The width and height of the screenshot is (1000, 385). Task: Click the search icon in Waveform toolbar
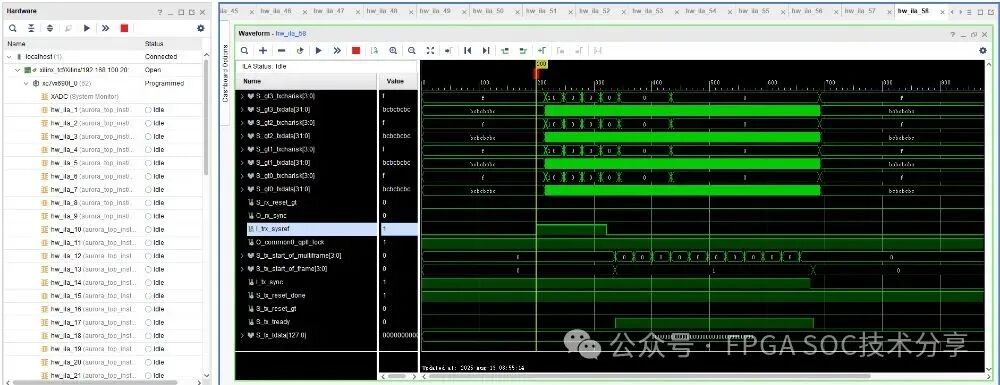244,50
